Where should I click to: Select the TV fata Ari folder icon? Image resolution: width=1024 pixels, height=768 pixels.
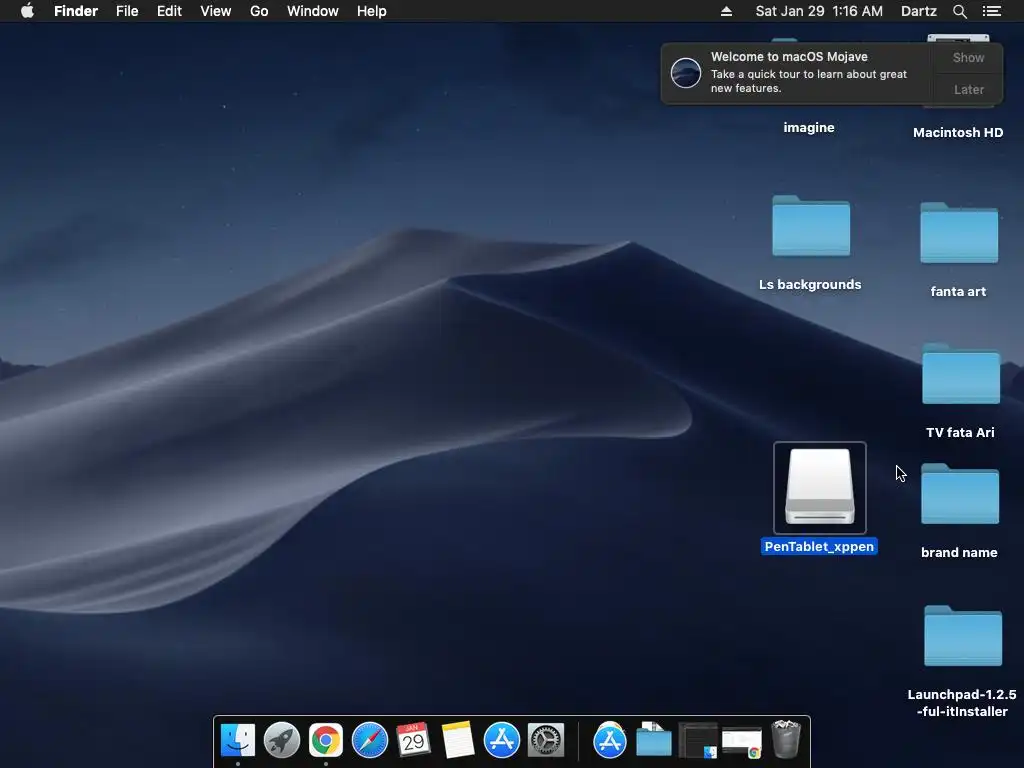[x=961, y=374]
